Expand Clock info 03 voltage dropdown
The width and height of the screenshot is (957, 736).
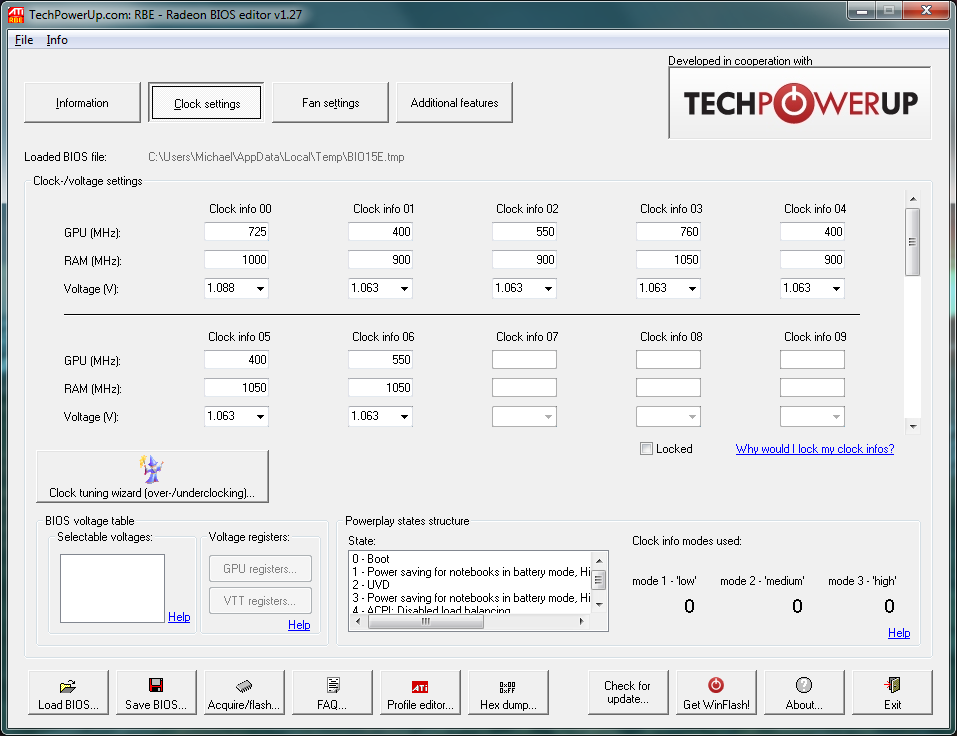coord(693,288)
